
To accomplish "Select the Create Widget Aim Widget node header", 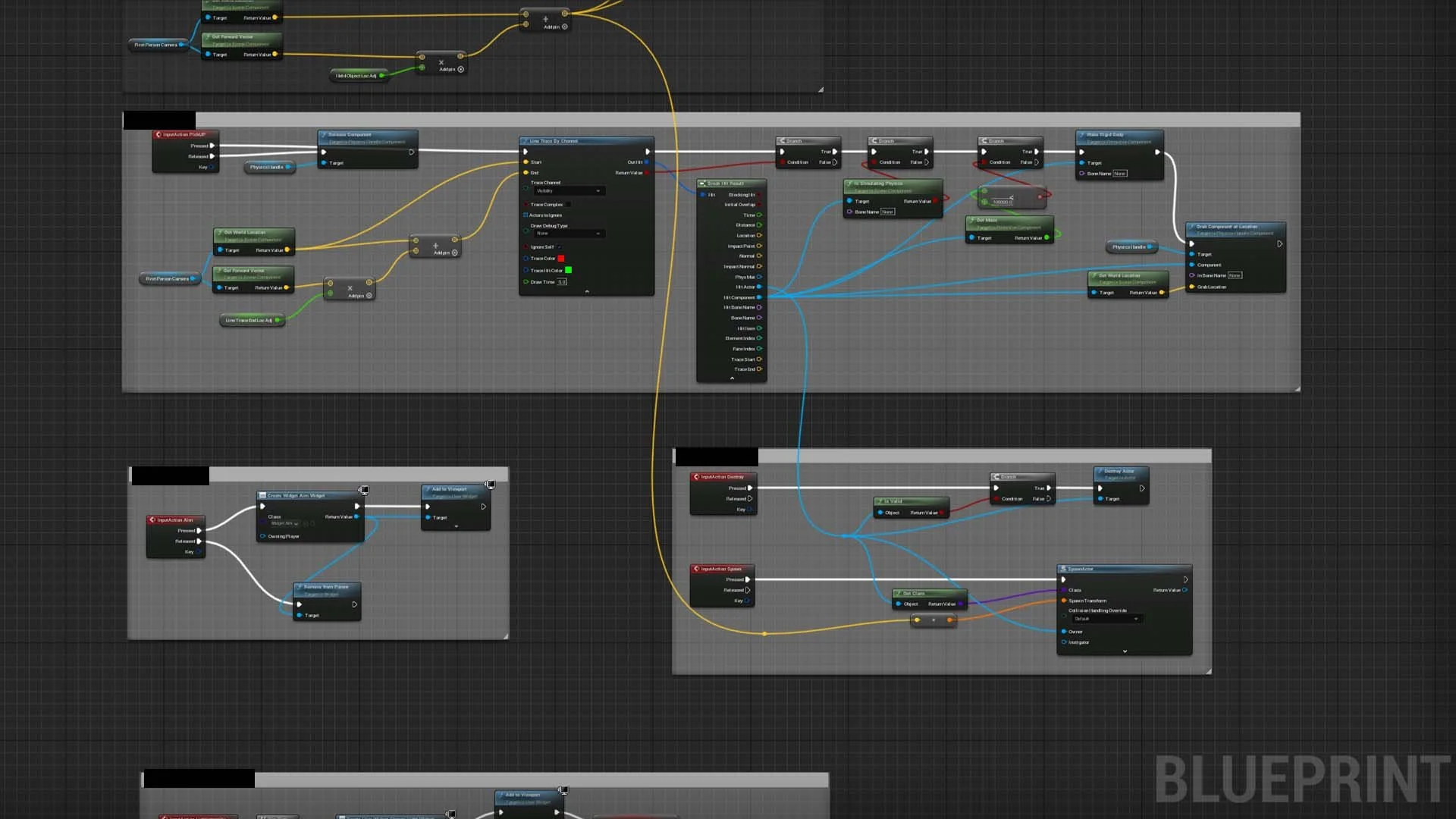I will point(310,496).
